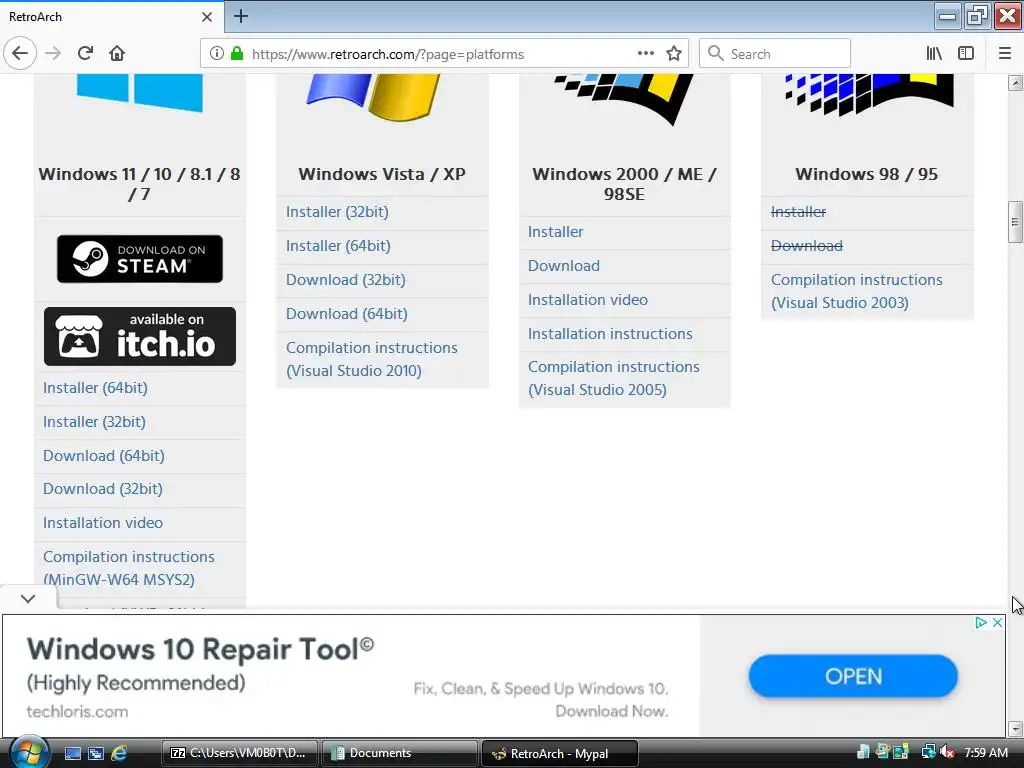This screenshot has height=768, width=1024.
Task: Open the Windows Start orb
Action: 29,752
